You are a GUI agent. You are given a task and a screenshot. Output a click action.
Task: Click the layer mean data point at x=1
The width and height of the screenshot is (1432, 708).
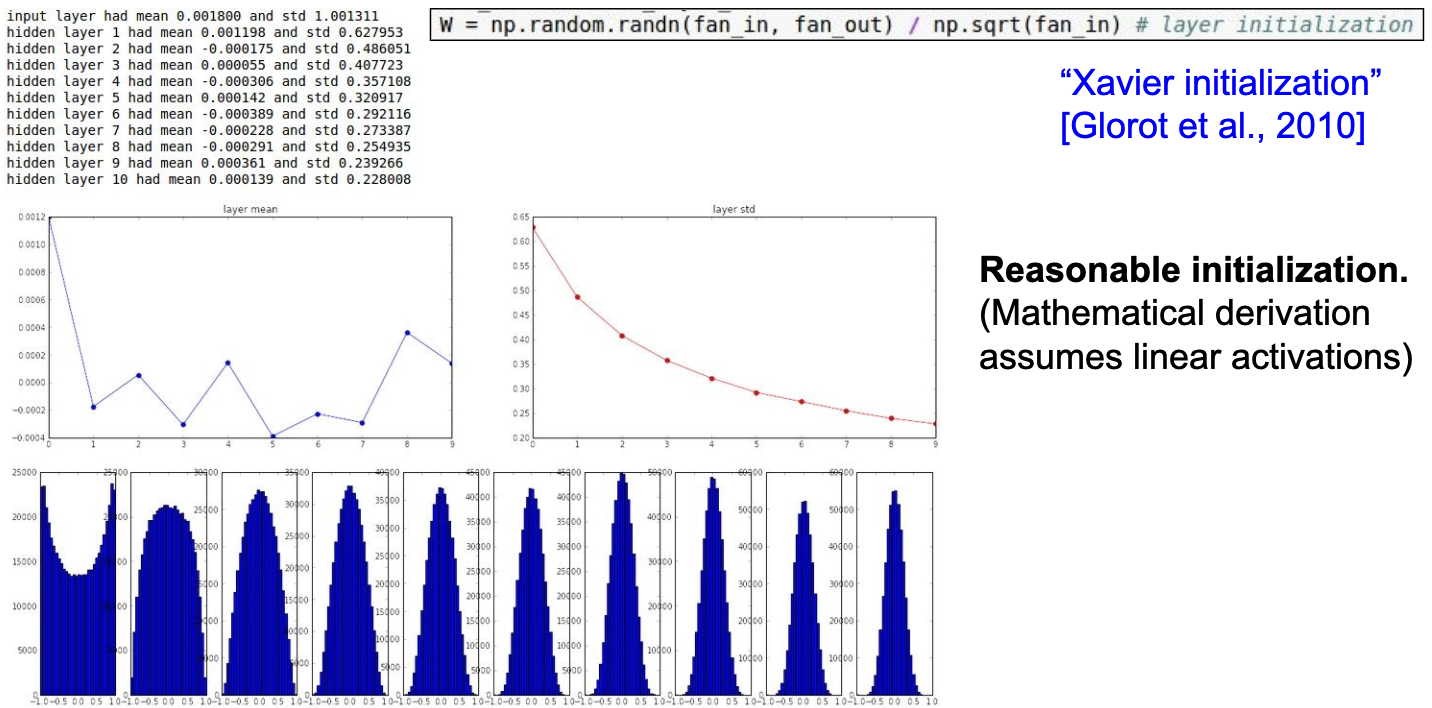(93, 407)
